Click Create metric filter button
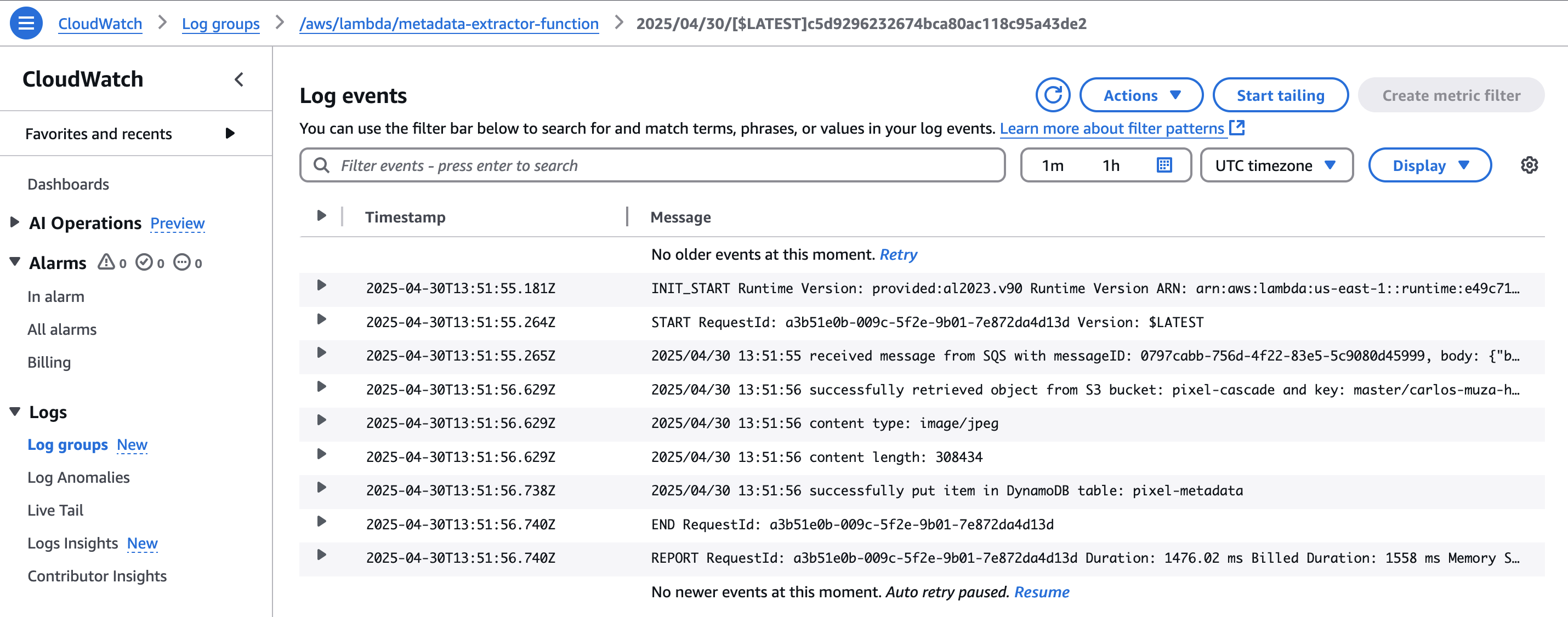Screen dimensions: 1568x617 click(1451, 95)
